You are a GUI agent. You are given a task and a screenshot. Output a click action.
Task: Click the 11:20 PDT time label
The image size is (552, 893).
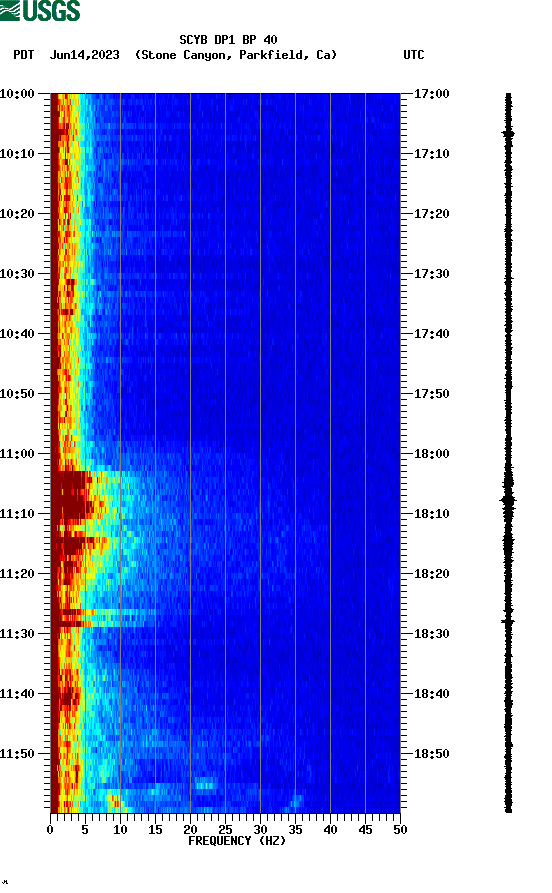pos(17,574)
